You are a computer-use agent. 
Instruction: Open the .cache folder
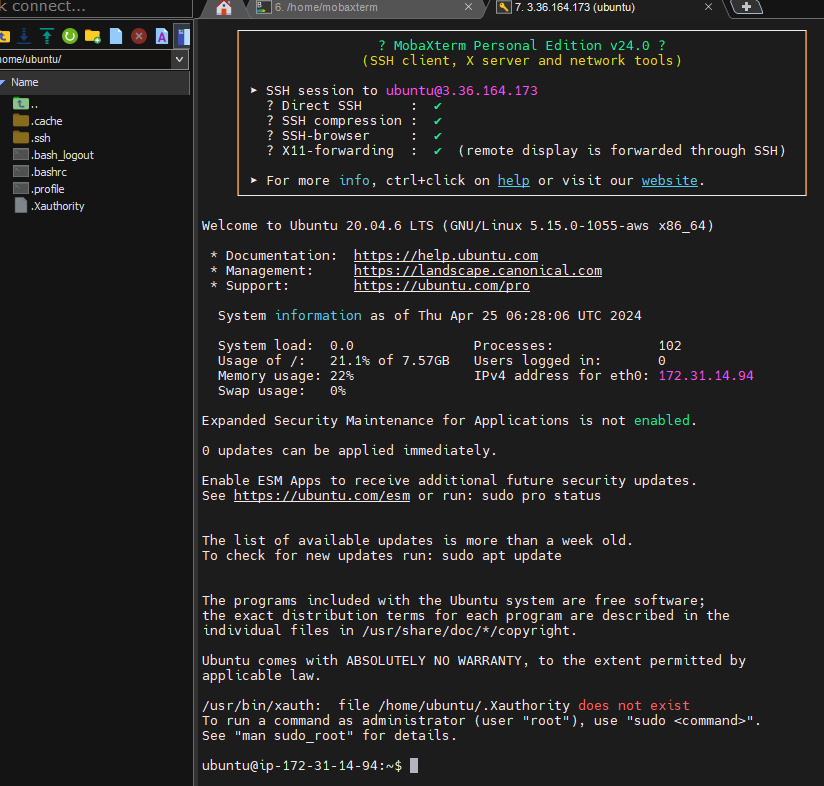[x=38, y=121]
